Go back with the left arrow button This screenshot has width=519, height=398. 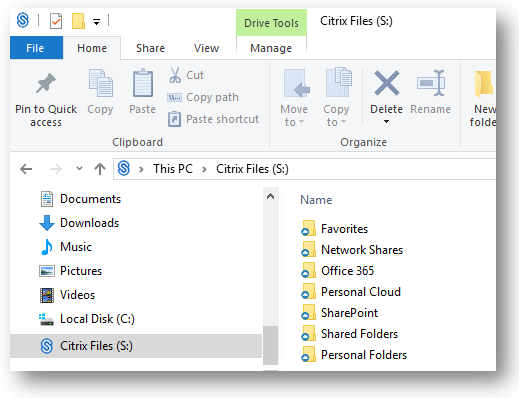point(26,169)
